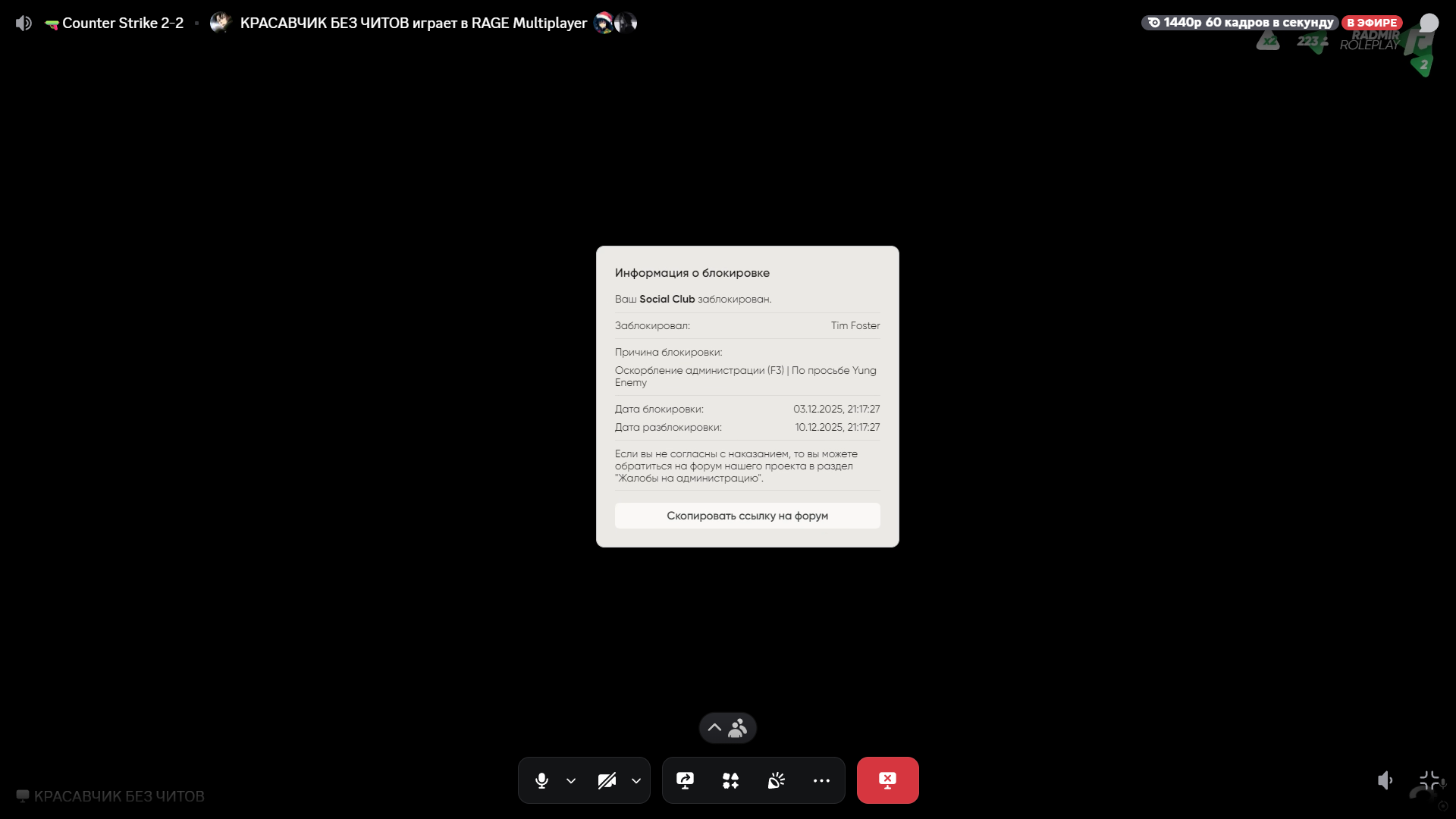This screenshot has width=1456, height=819.
Task: Mute the microphone in the call bar
Action: [541, 780]
